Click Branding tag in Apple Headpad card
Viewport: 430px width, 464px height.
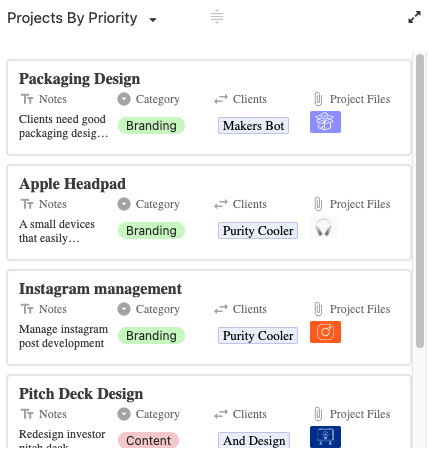point(151,231)
